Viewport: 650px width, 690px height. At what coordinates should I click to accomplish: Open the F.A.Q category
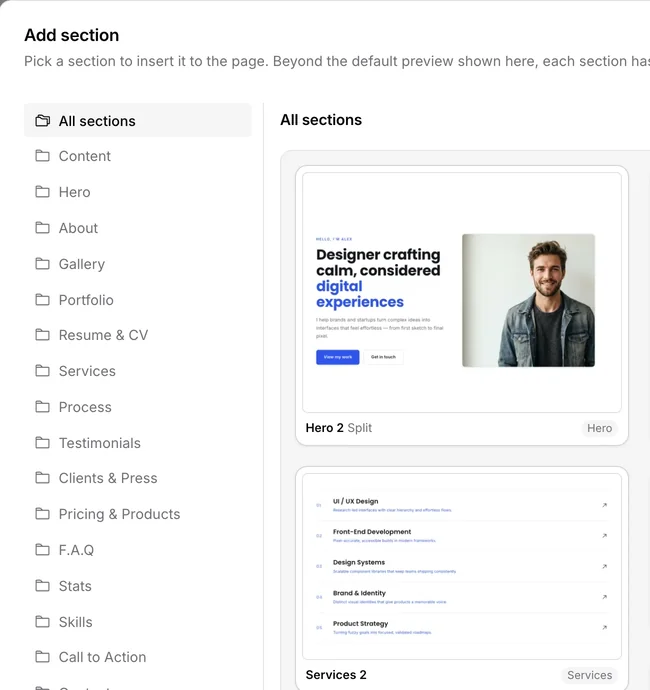click(x=137, y=550)
